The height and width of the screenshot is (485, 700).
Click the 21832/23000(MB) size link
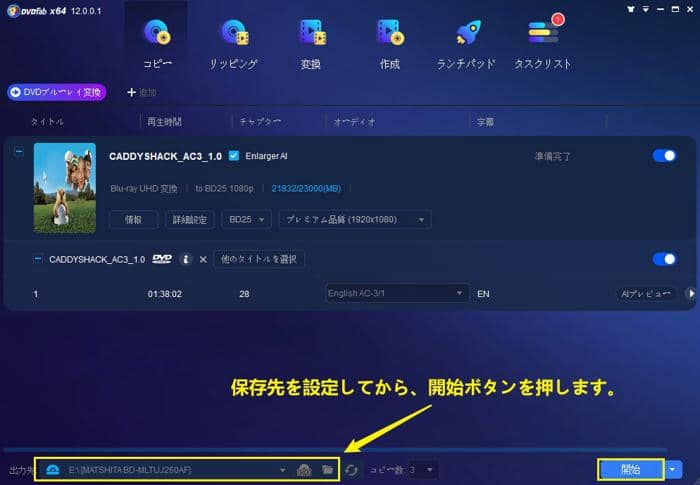tap(306, 188)
